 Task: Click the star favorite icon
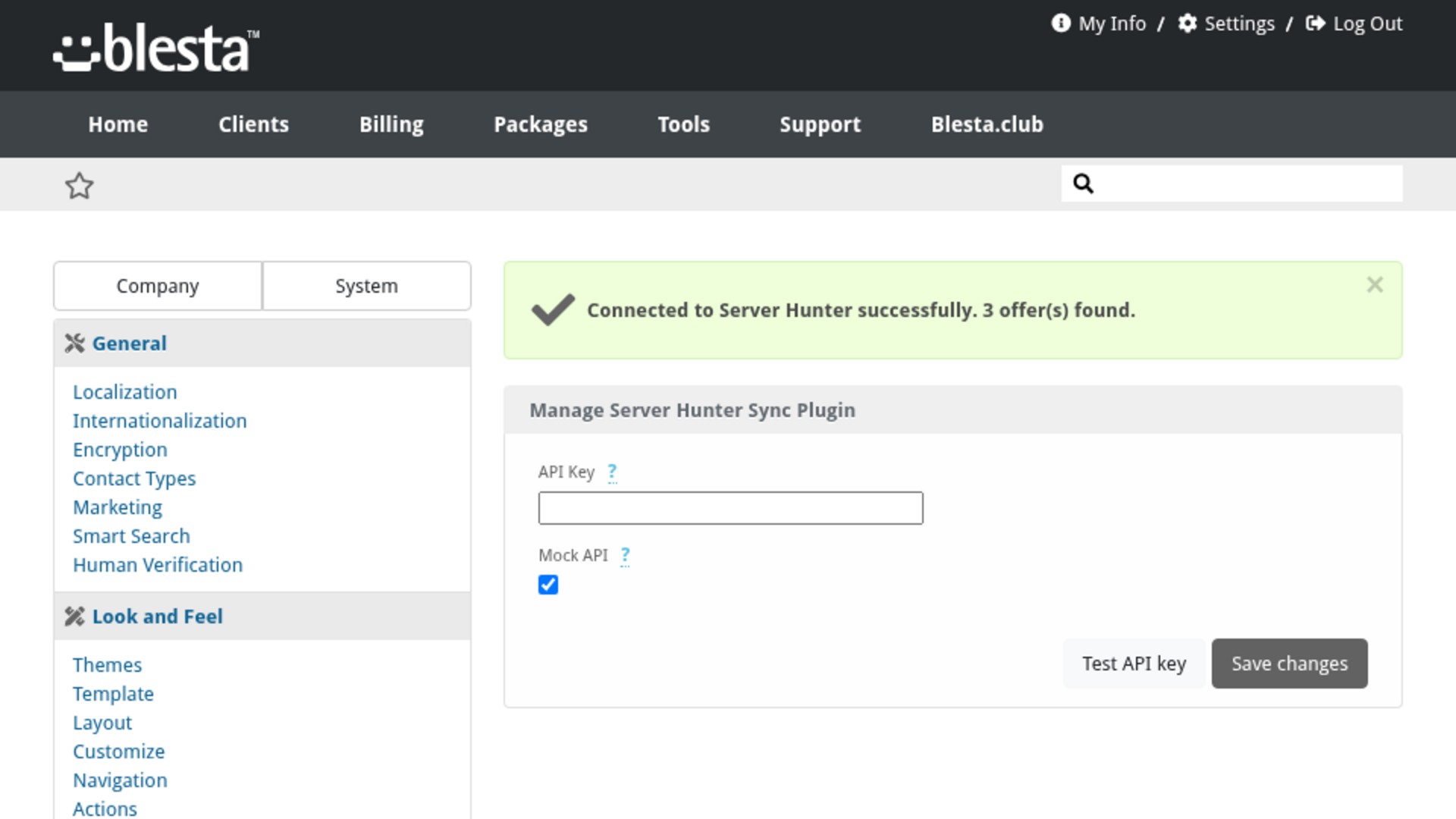[x=79, y=185]
